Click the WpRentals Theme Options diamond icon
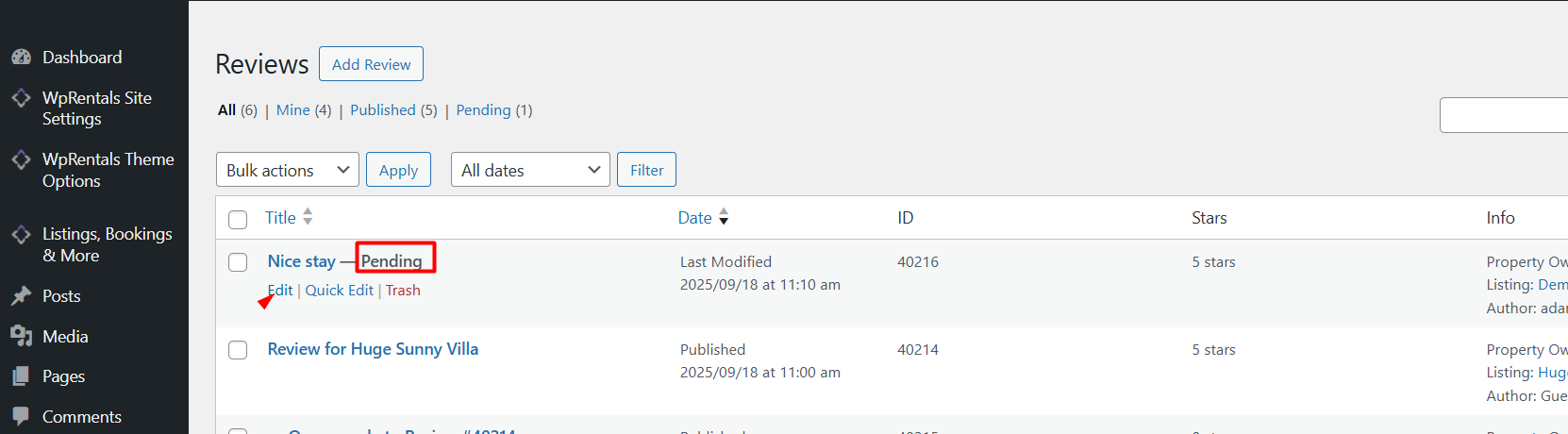 21,159
